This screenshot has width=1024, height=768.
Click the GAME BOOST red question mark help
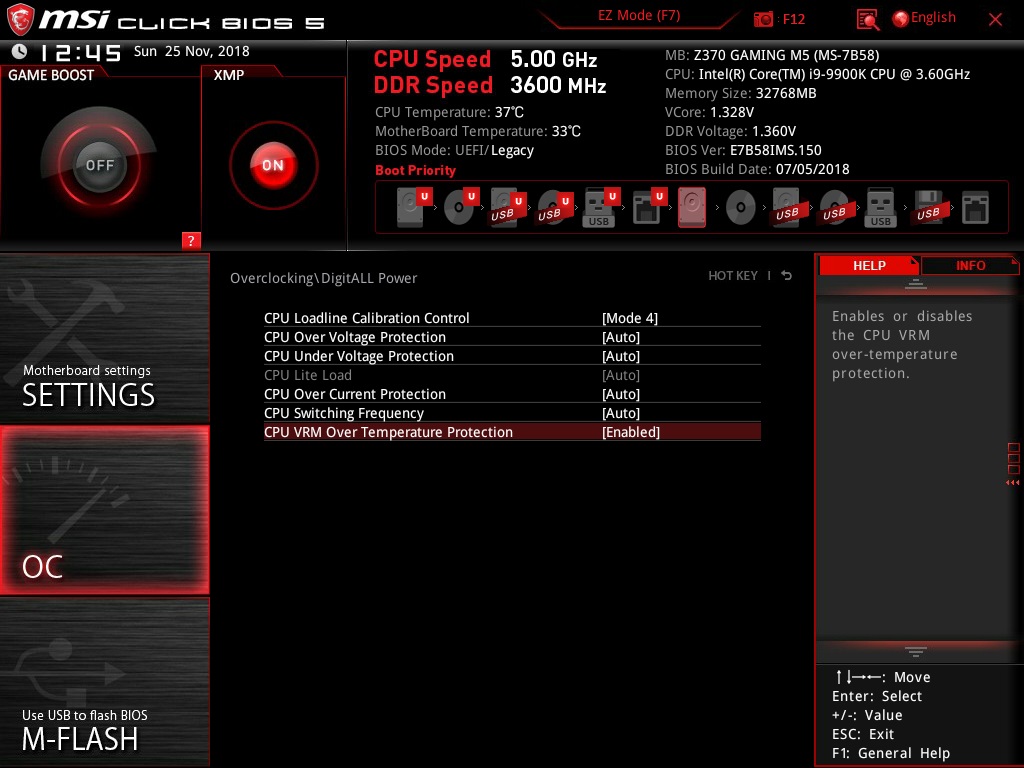click(x=191, y=240)
